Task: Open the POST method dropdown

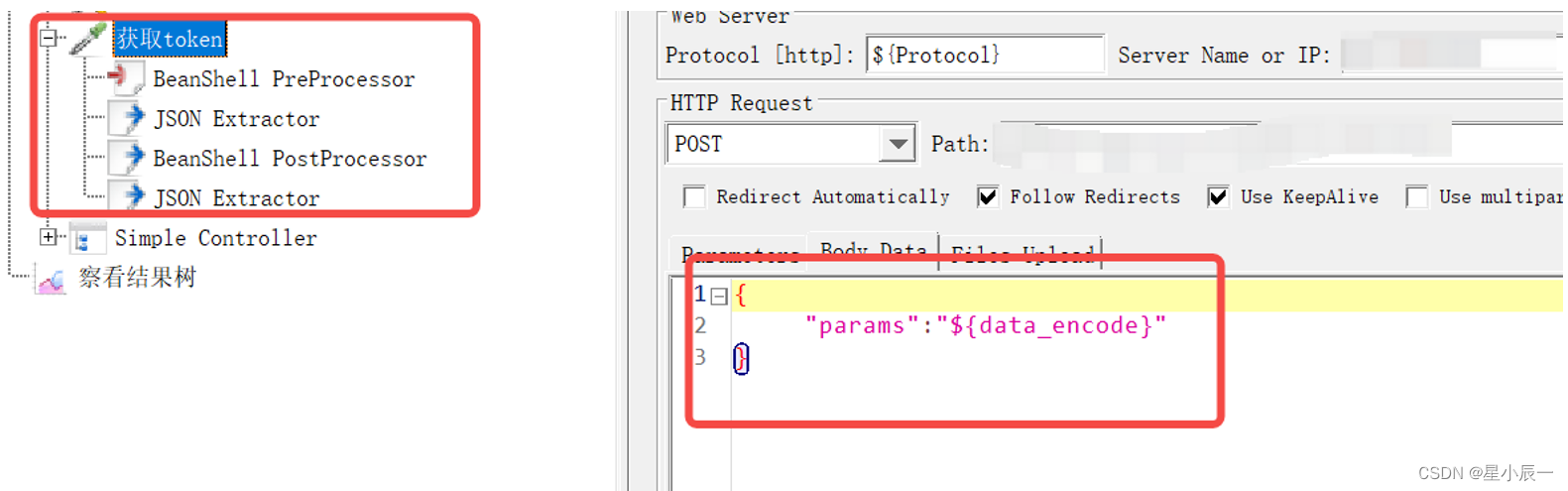Action: pos(898,144)
